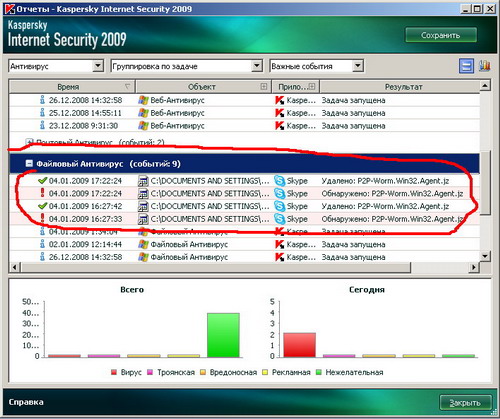This screenshot has width=500, height=419.
Task: Select timestamp 04.01.2009 16:27:33
Action: tap(85, 219)
